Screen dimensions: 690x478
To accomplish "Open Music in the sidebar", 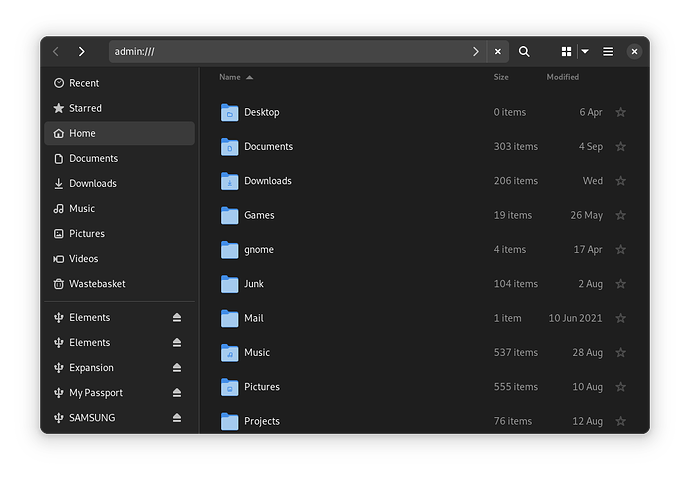I will (x=120, y=209).
